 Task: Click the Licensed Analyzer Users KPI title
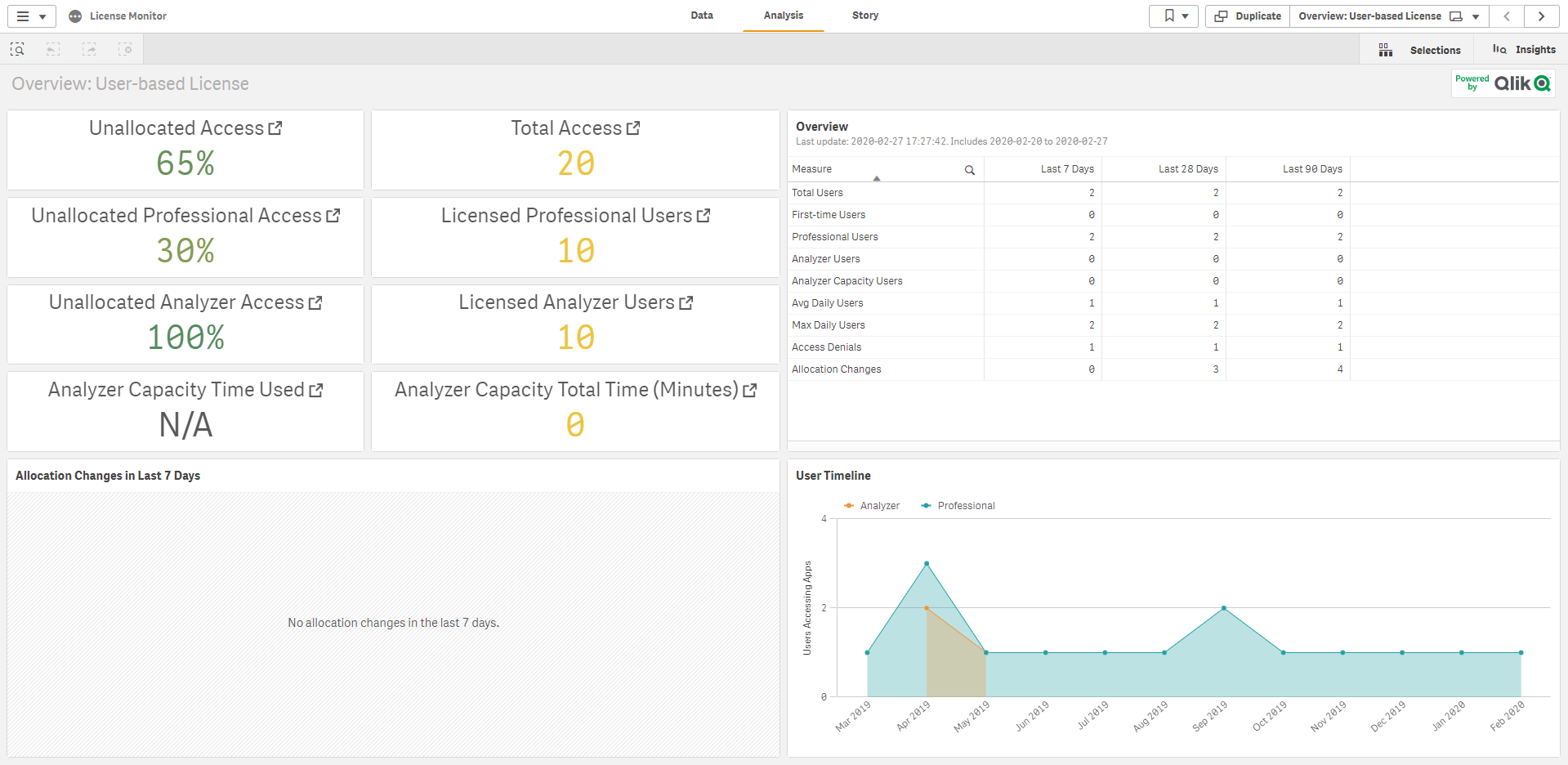(566, 302)
